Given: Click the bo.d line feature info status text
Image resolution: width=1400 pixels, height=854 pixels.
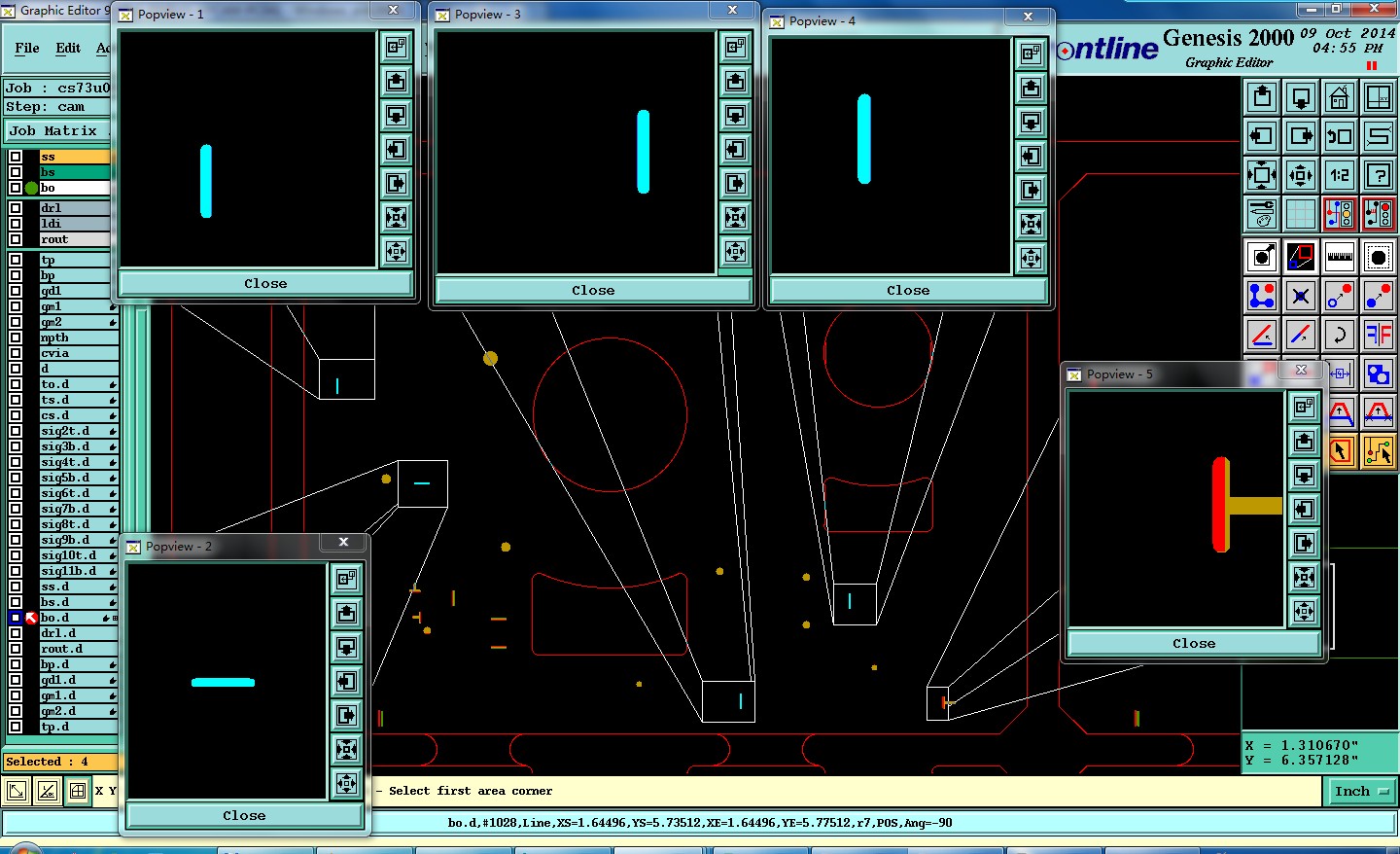Looking at the screenshot, I should point(700,823).
